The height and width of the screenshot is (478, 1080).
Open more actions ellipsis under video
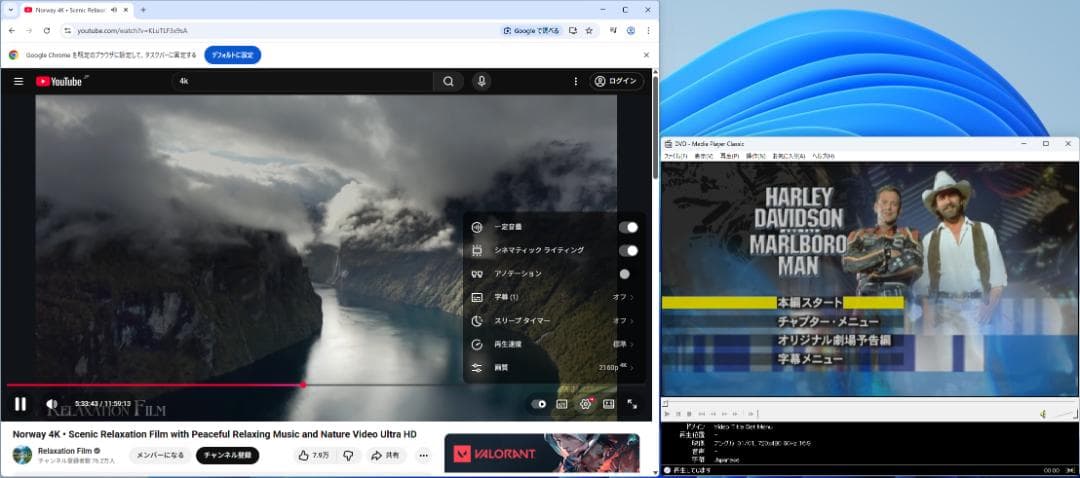[x=424, y=455]
